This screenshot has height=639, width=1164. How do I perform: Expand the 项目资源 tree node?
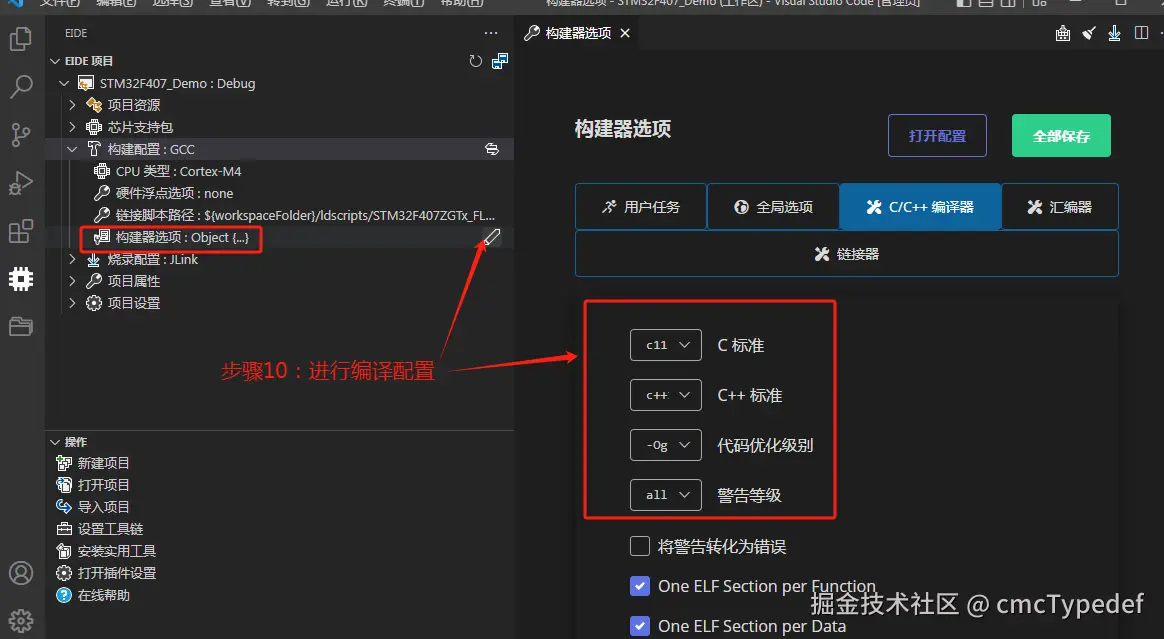[72, 105]
